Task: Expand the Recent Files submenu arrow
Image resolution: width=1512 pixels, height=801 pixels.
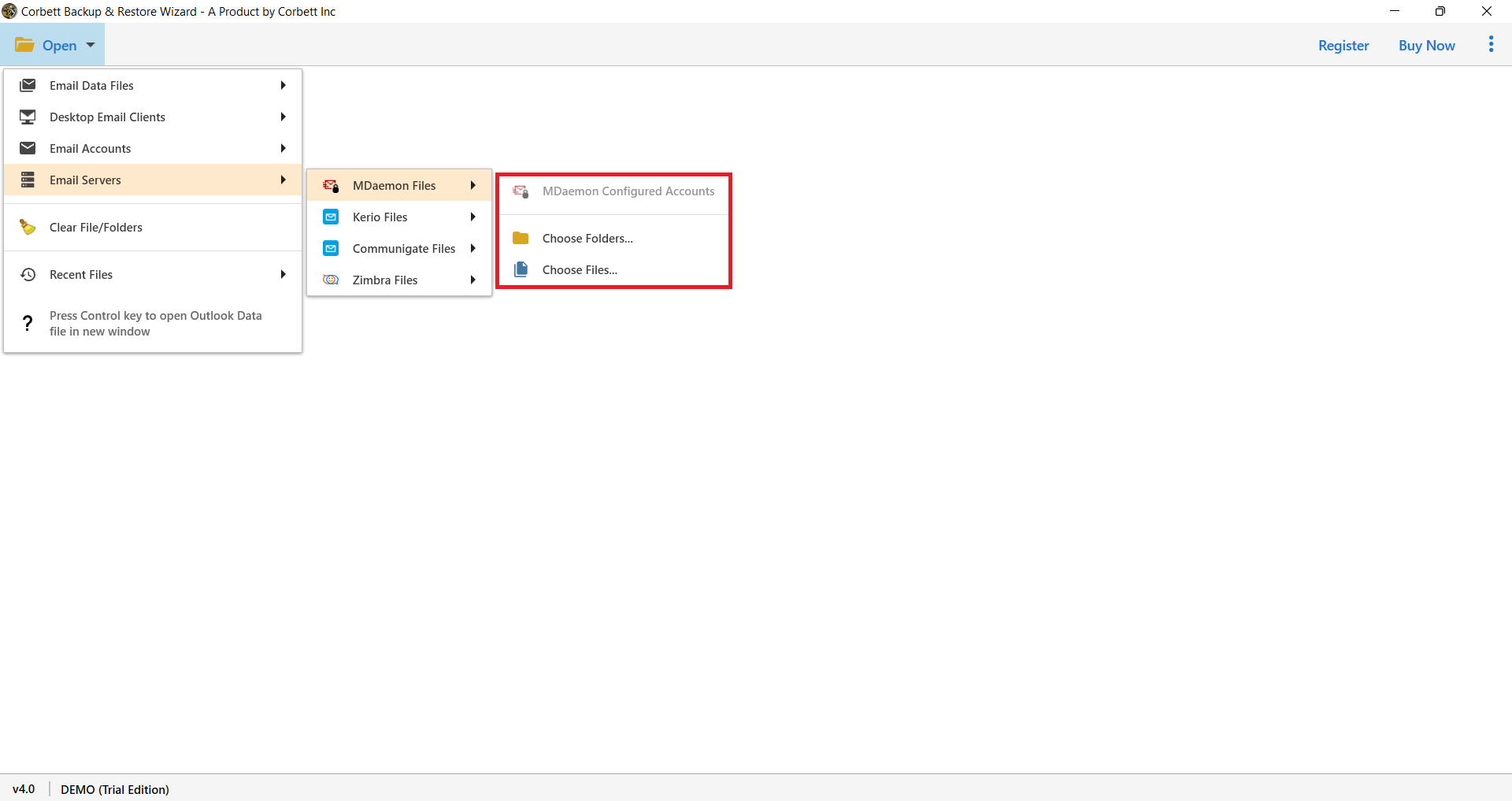Action: point(283,274)
